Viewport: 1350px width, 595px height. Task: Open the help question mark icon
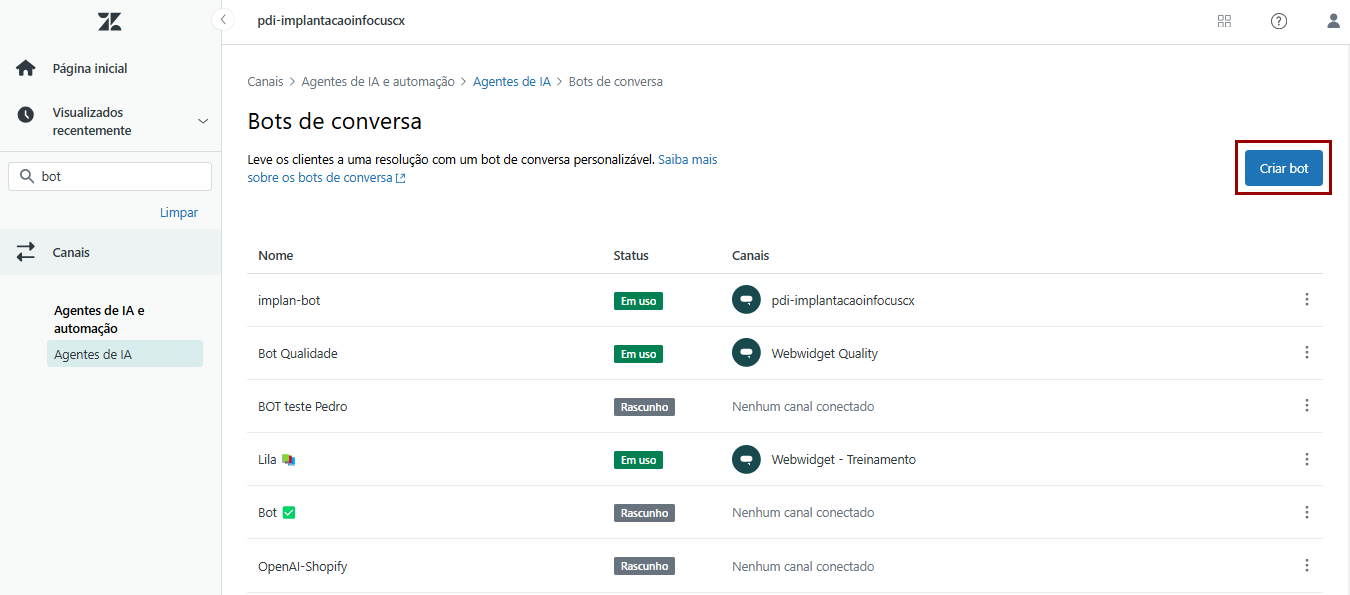click(x=1278, y=21)
